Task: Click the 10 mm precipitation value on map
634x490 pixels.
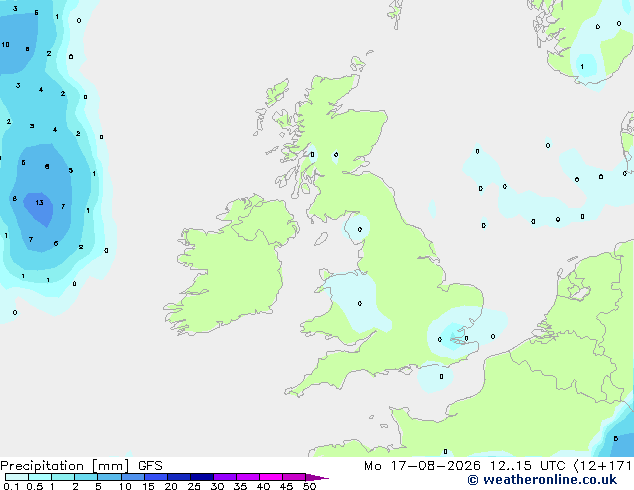Action: coord(5,44)
